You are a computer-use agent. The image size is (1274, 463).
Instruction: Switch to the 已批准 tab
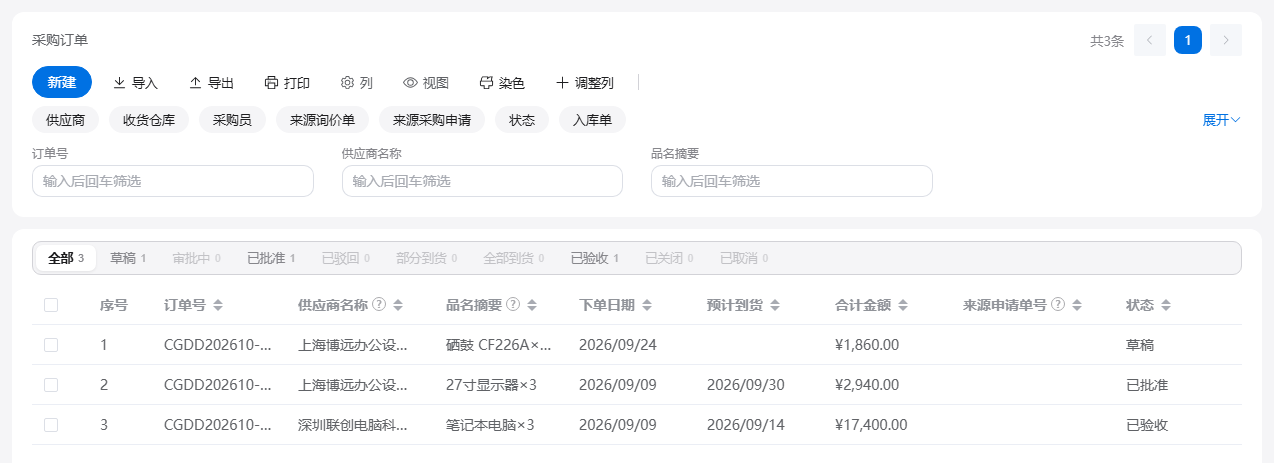271,258
